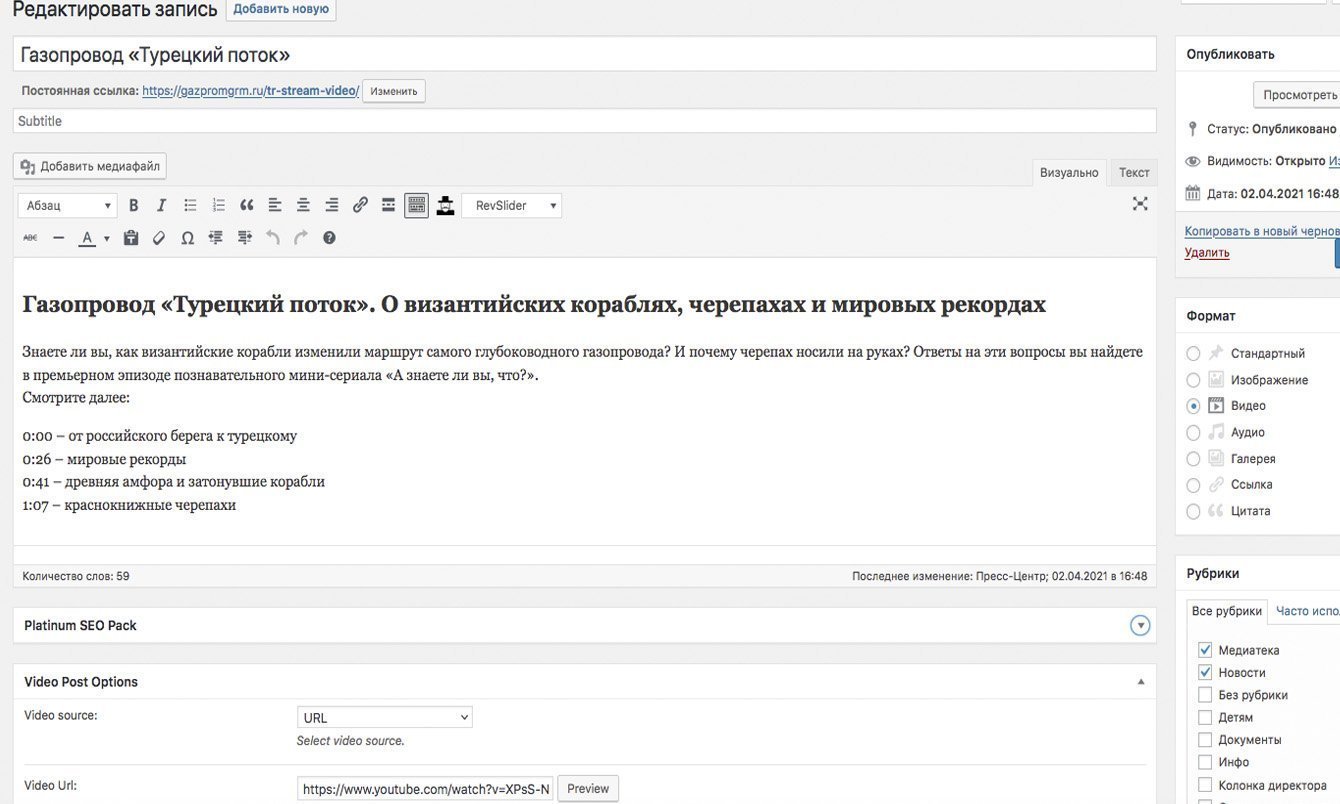The height and width of the screenshot is (804, 1340).
Task: Align text right
Action: point(332,205)
